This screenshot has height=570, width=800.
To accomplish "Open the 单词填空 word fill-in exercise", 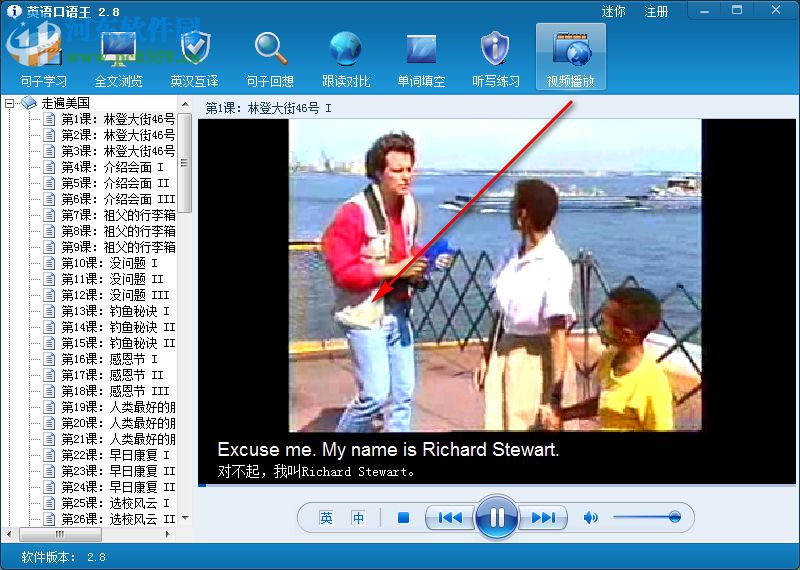I will (x=421, y=60).
